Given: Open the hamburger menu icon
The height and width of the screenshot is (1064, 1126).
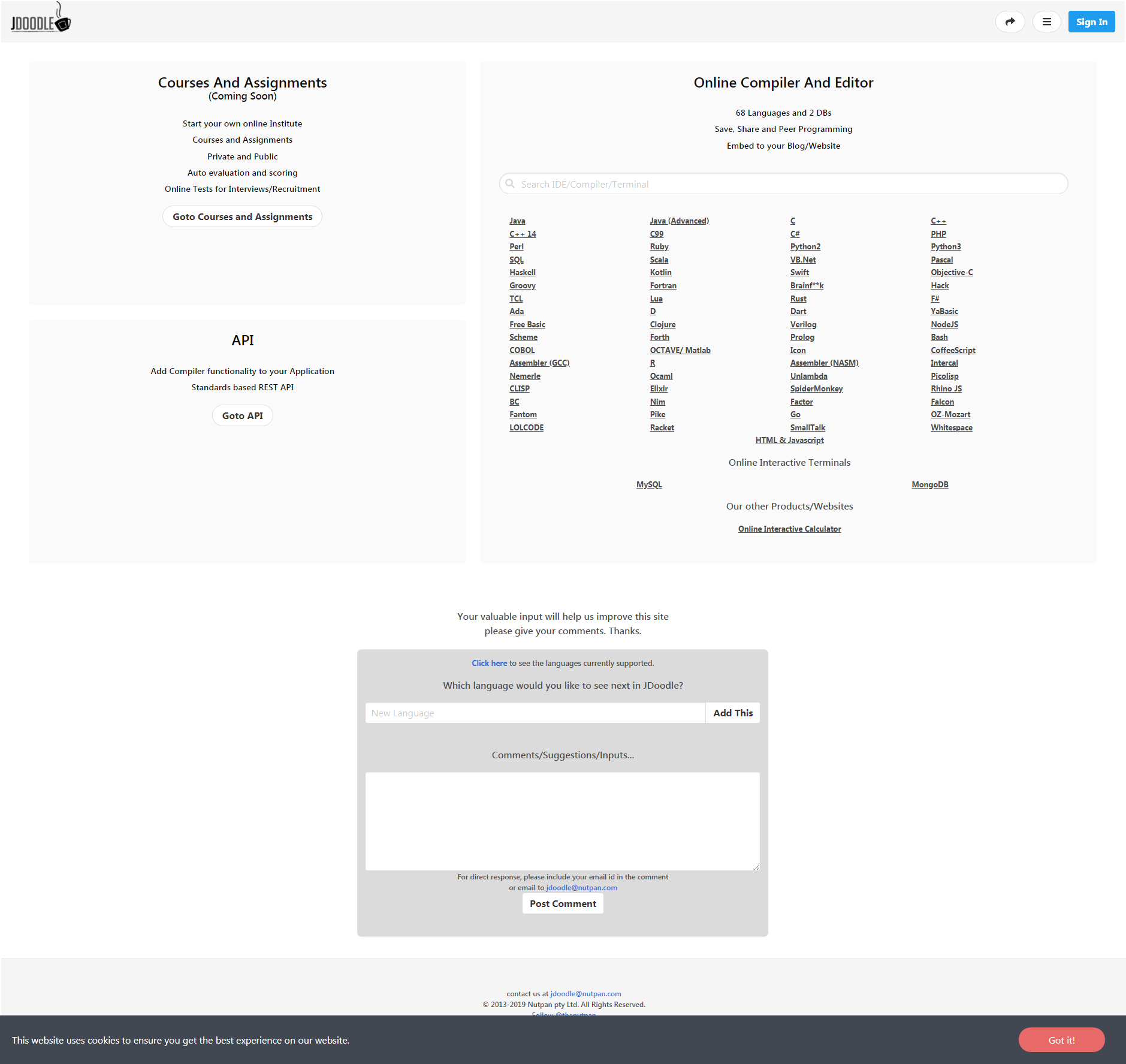Looking at the screenshot, I should (1046, 22).
